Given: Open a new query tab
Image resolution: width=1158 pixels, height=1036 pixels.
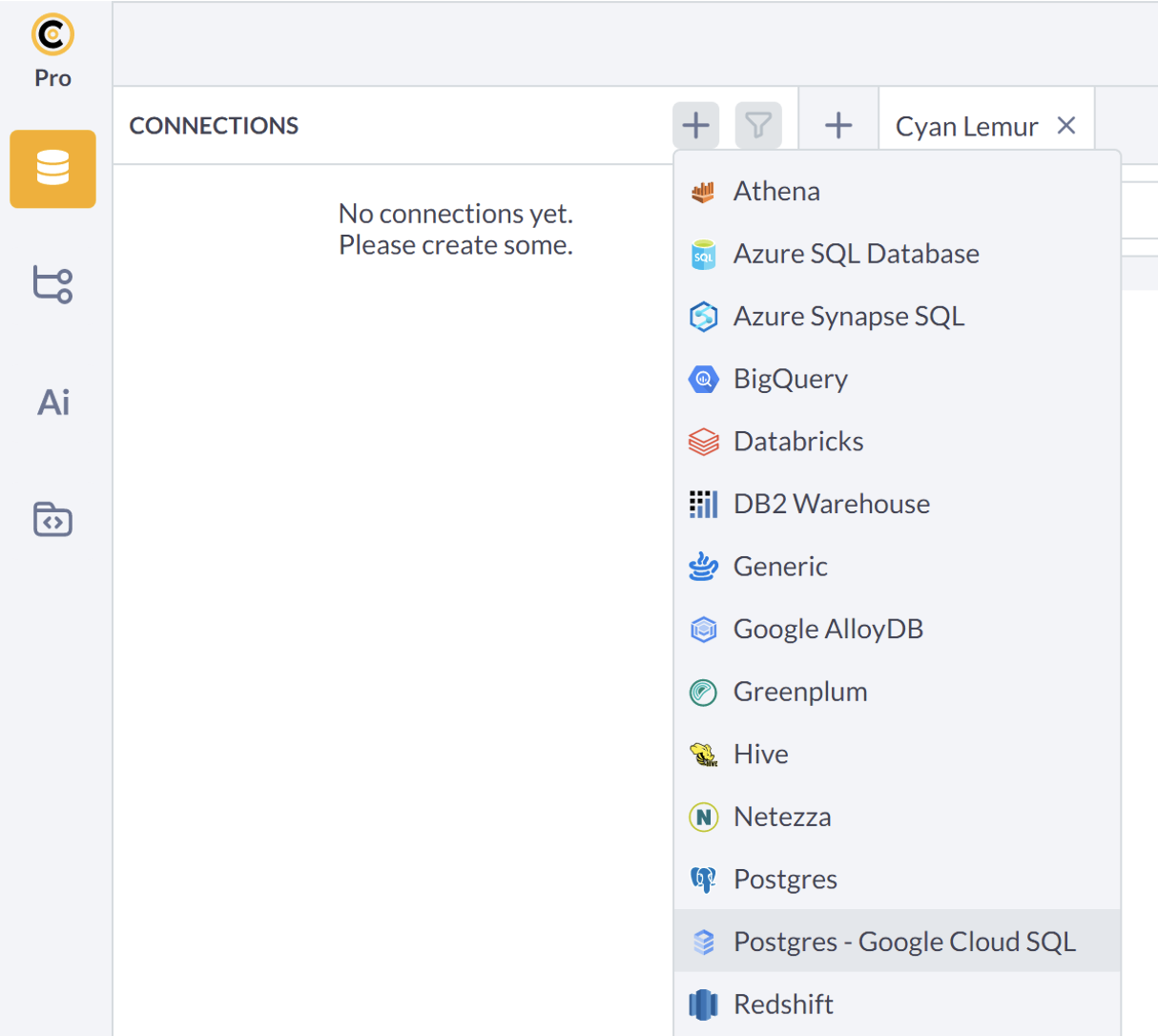Looking at the screenshot, I should [838, 125].
